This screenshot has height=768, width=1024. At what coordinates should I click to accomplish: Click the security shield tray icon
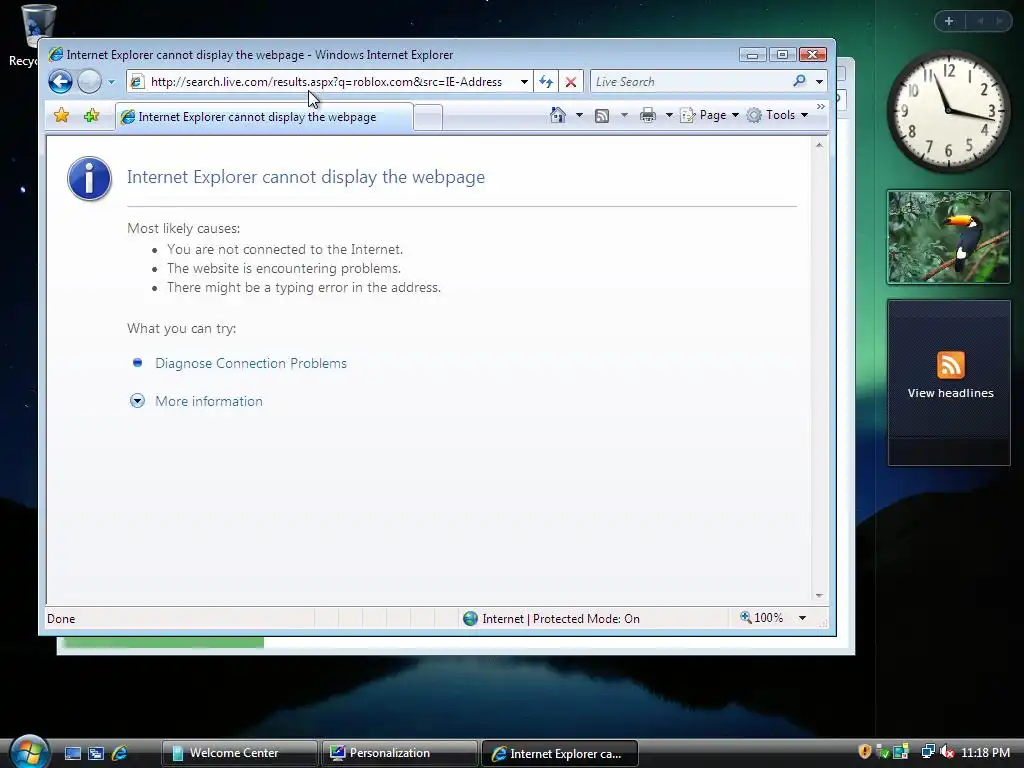pos(865,752)
